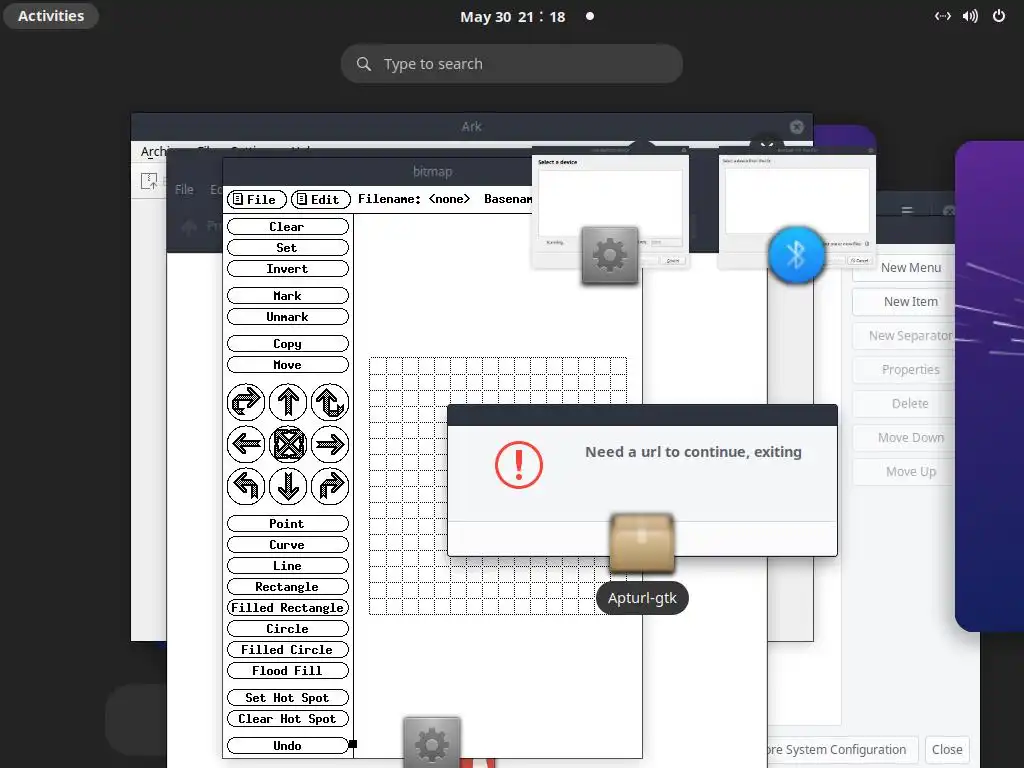Select the Curve drawing tool
Viewport: 1024px width, 768px height.
287,544
